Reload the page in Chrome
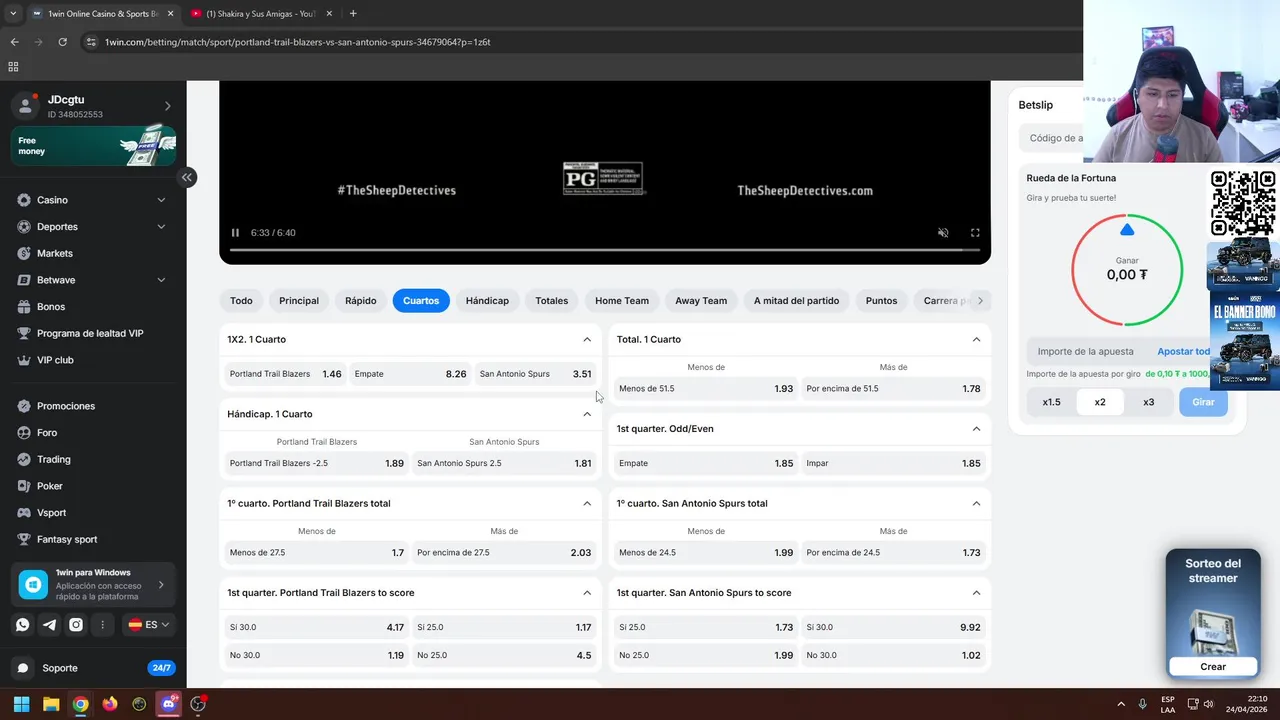The width and height of the screenshot is (1280, 720). coord(62,42)
